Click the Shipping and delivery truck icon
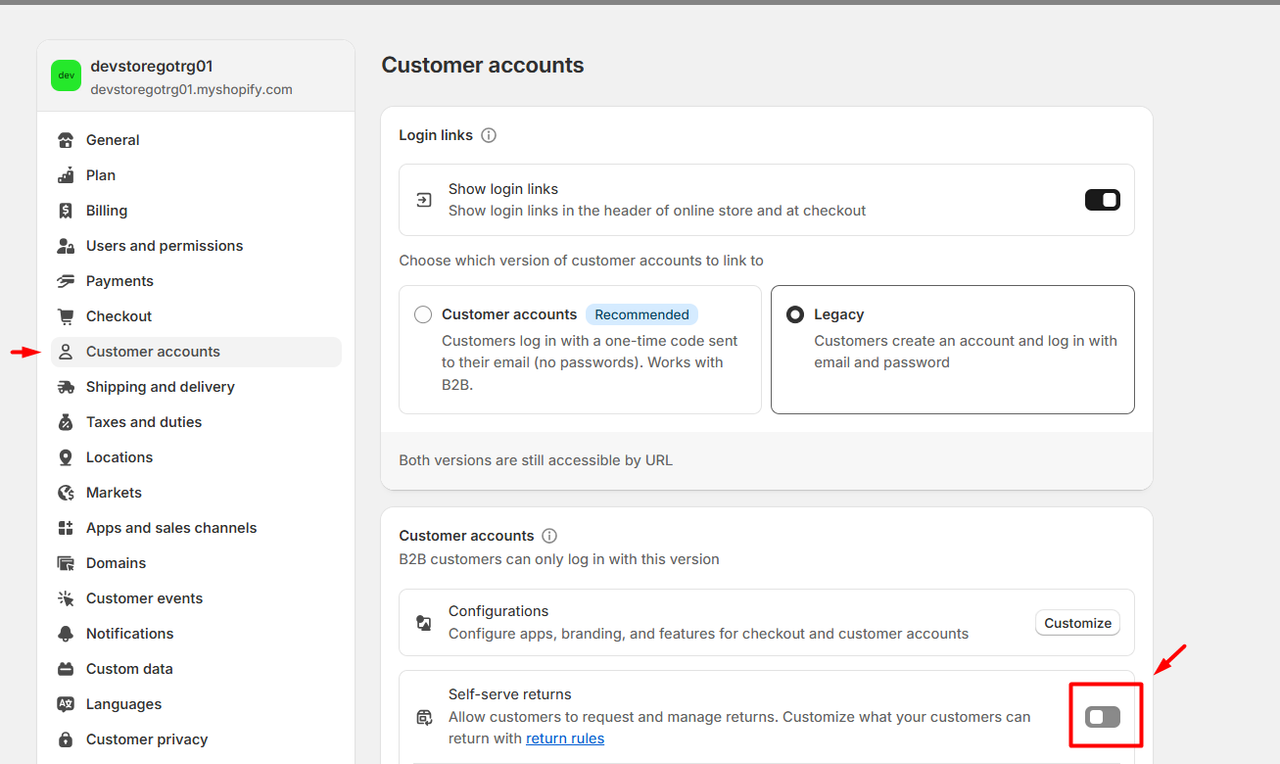The image size is (1280, 764). click(x=66, y=387)
